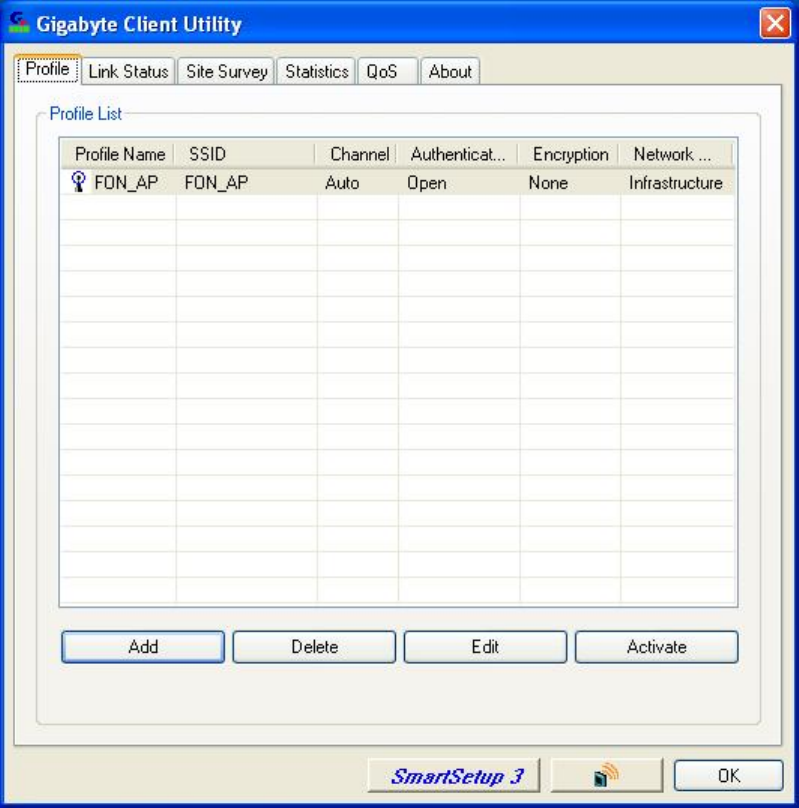Screen dimensions: 799x808
Task: Select the FON_AP profile name in list
Action: click(x=126, y=182)
